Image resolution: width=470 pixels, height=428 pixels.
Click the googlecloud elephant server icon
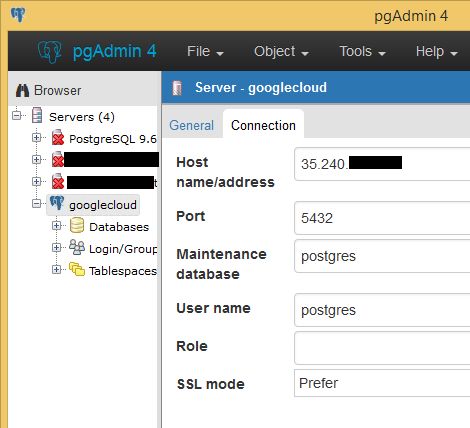coord(57,203)
